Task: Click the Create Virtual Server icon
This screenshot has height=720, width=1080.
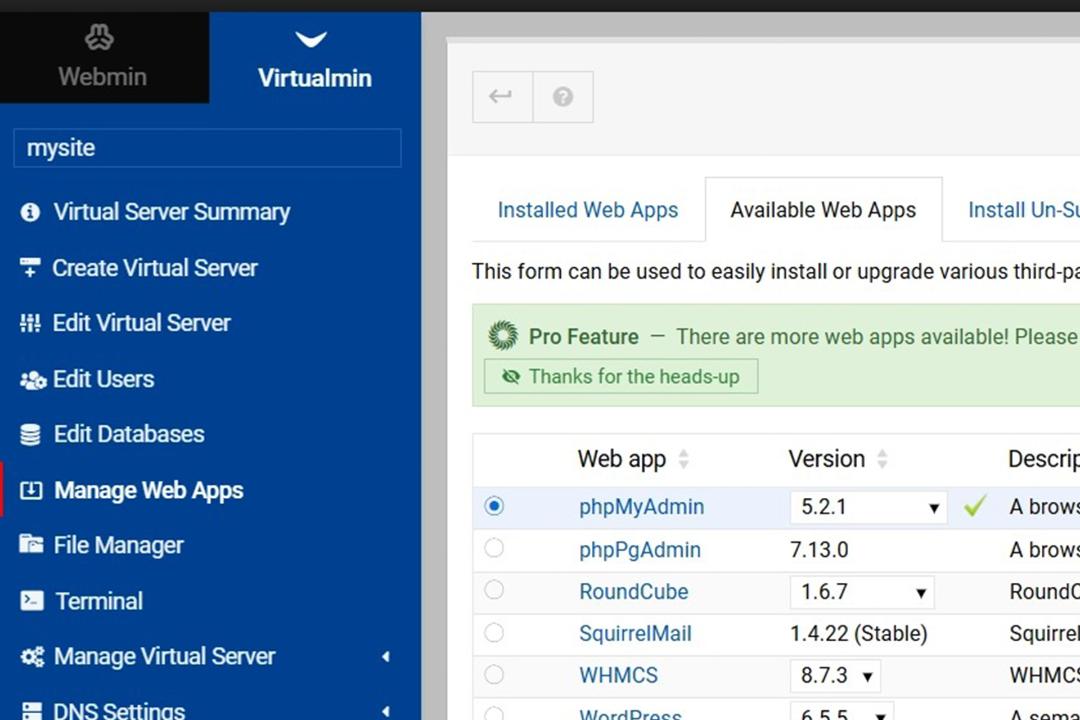Action: [x=30, y=268]
